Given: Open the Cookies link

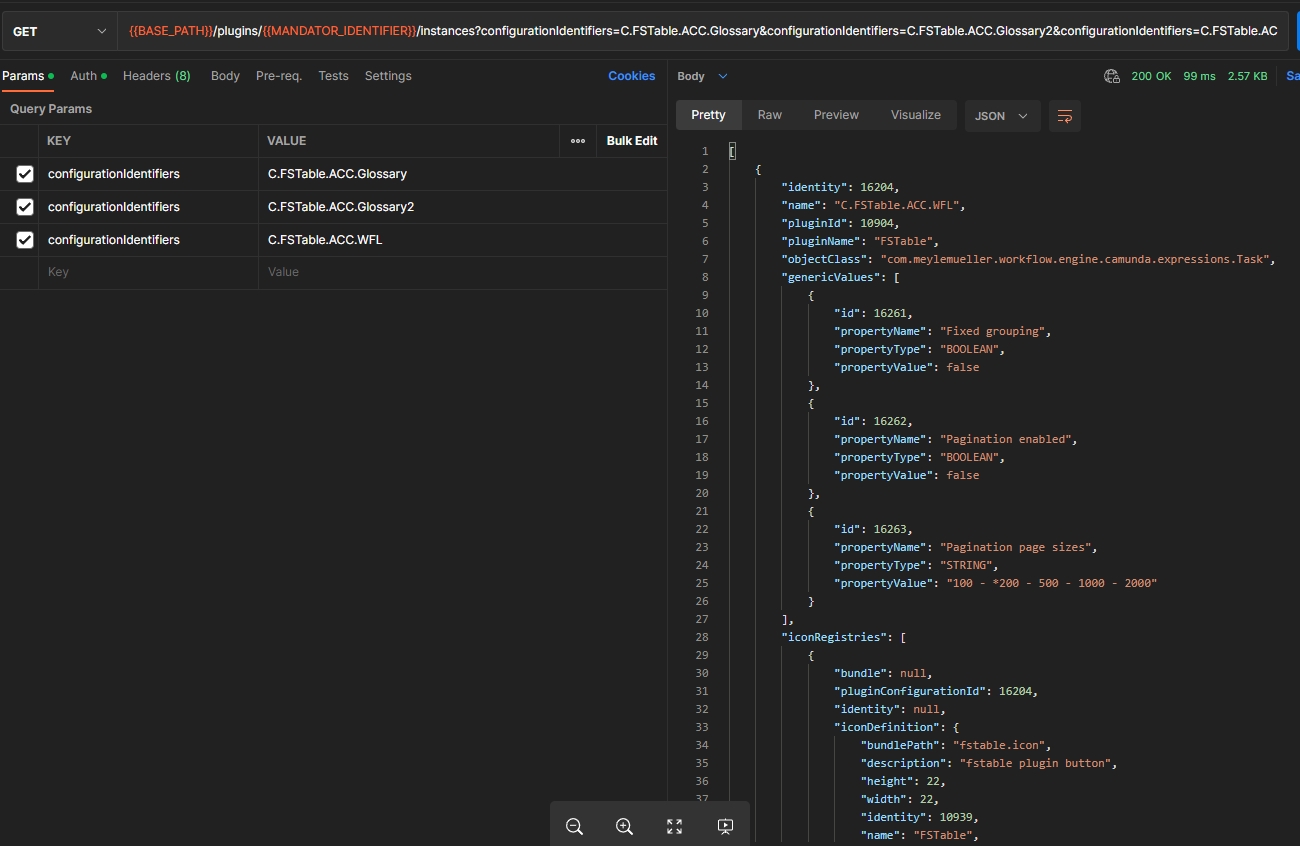Looking at the screenshot, I should tap(631, 76).
